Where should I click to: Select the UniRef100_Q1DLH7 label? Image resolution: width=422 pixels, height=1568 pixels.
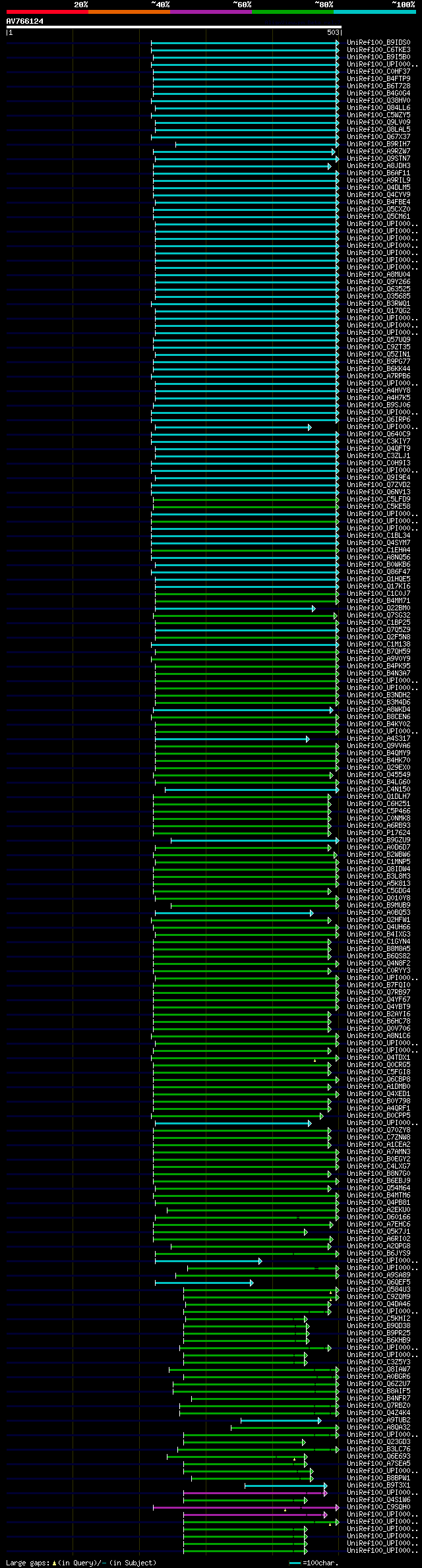point(378,796)
